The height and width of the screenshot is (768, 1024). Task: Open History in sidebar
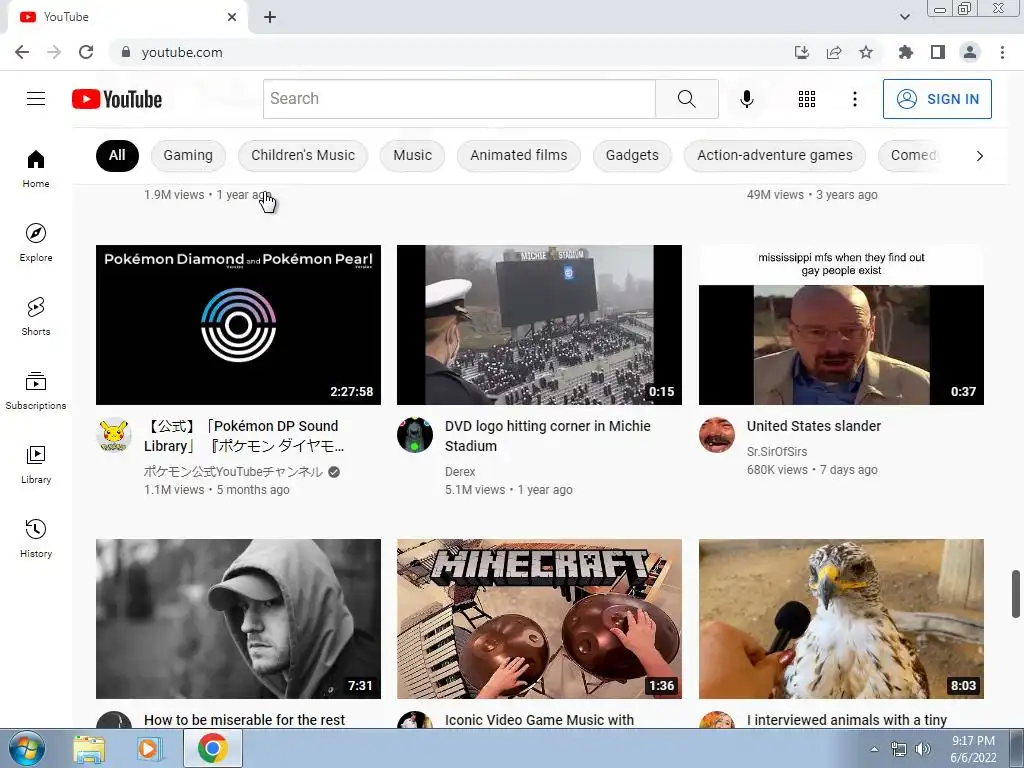tap(36, 537)
